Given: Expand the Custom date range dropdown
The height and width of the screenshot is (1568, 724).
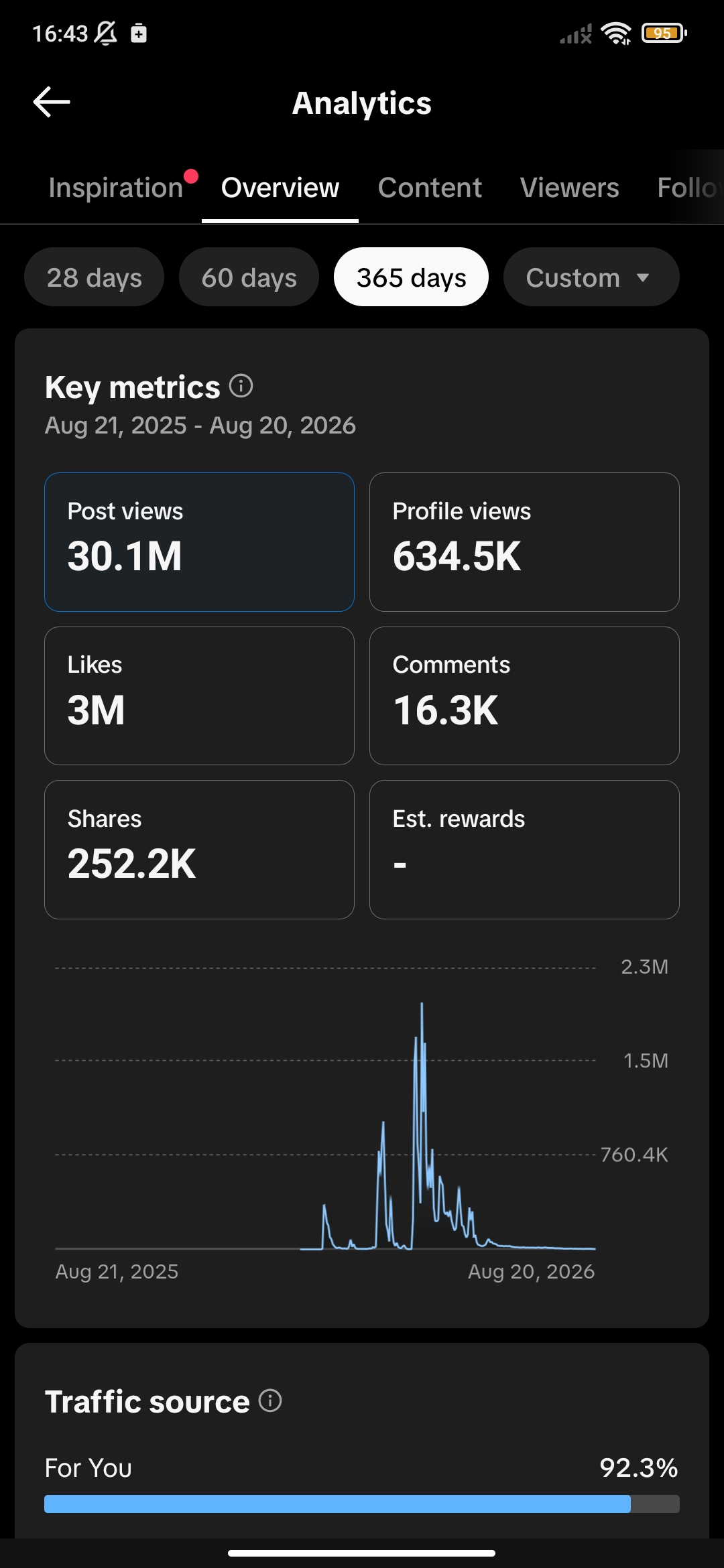Looking at the screenshot, I should tap(591, 277).
